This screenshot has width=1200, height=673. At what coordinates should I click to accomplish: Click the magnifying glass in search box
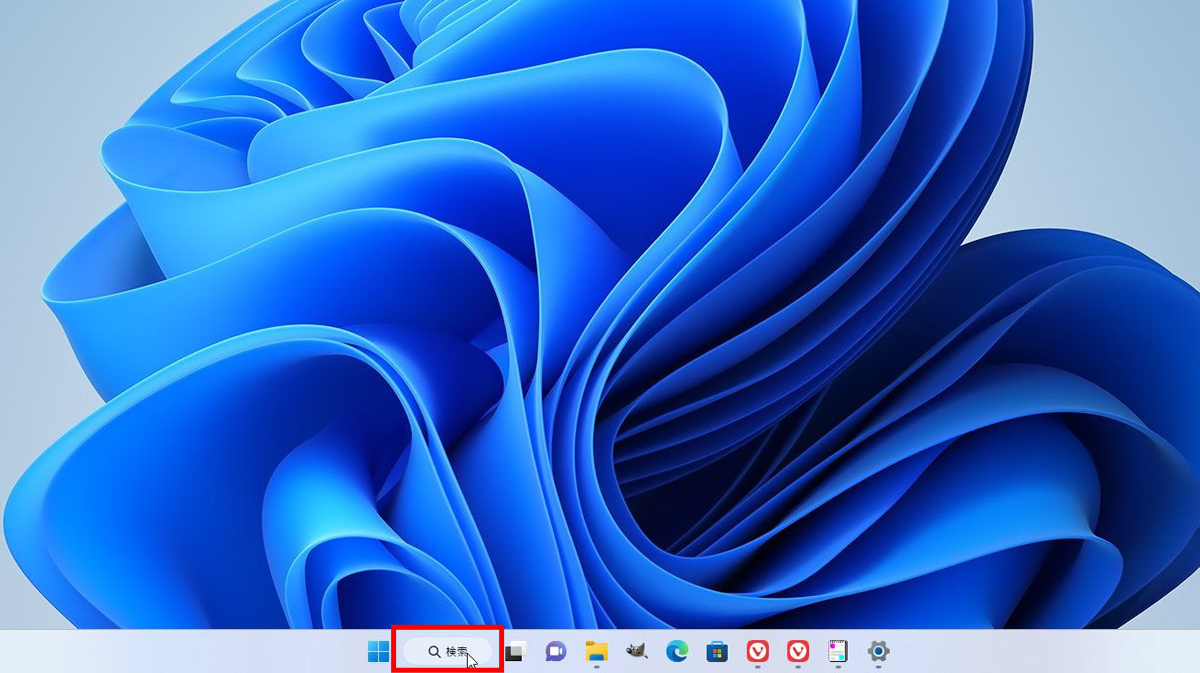434,652
